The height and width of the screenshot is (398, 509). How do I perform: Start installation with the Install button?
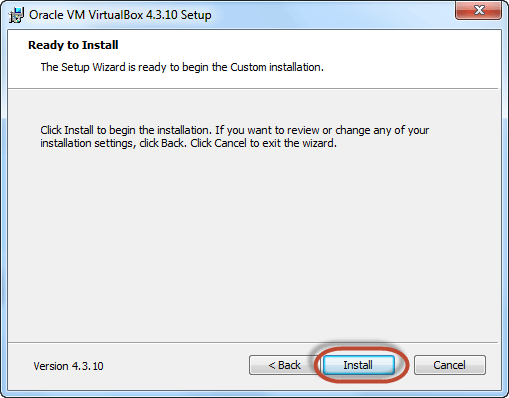(359, 365)
